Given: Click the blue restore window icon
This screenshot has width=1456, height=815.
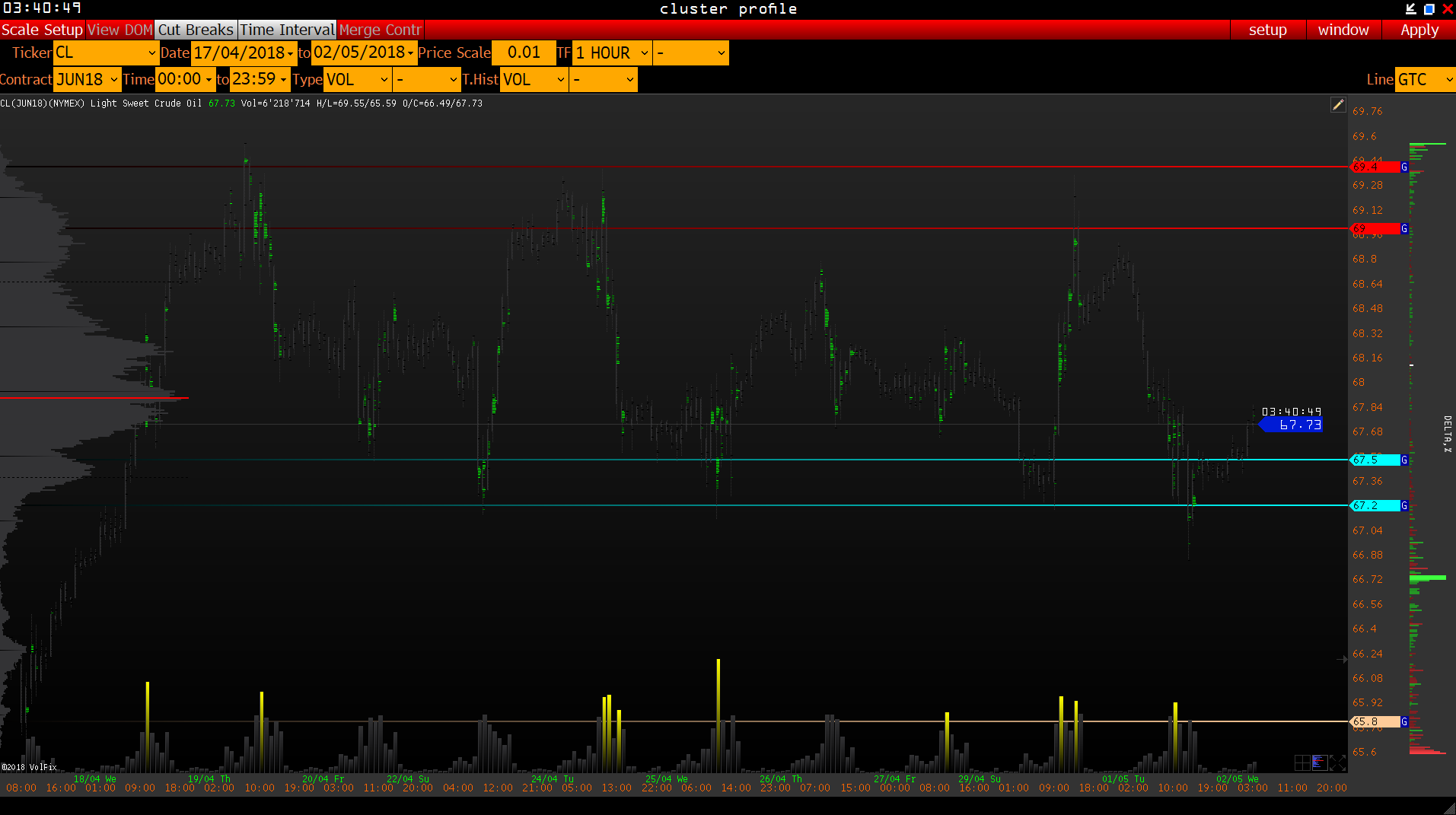Looking at the screenshot, I should pyautogui.click(x=1429, y=9).
